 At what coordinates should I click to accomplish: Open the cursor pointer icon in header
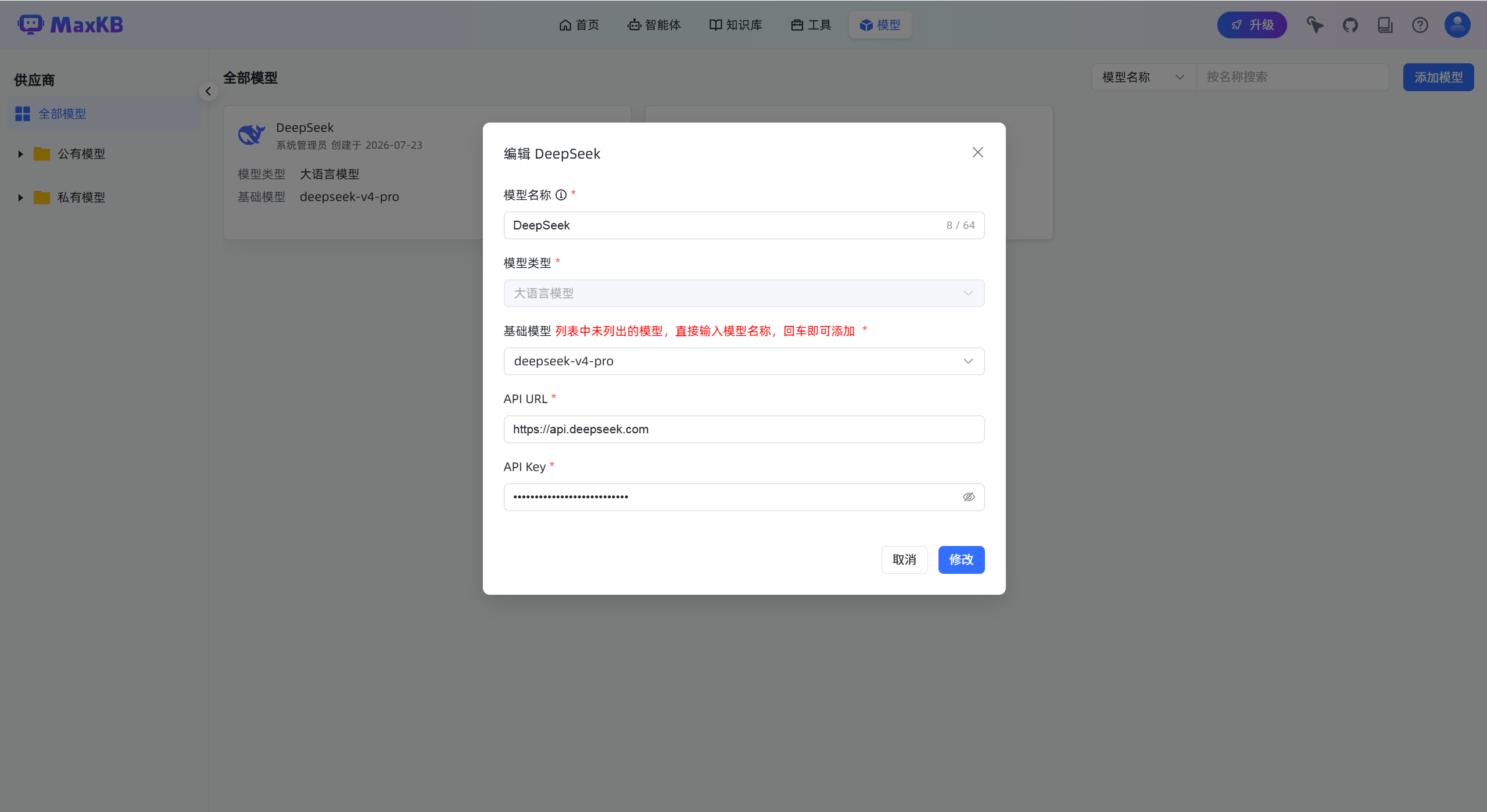pos(1315,25)
